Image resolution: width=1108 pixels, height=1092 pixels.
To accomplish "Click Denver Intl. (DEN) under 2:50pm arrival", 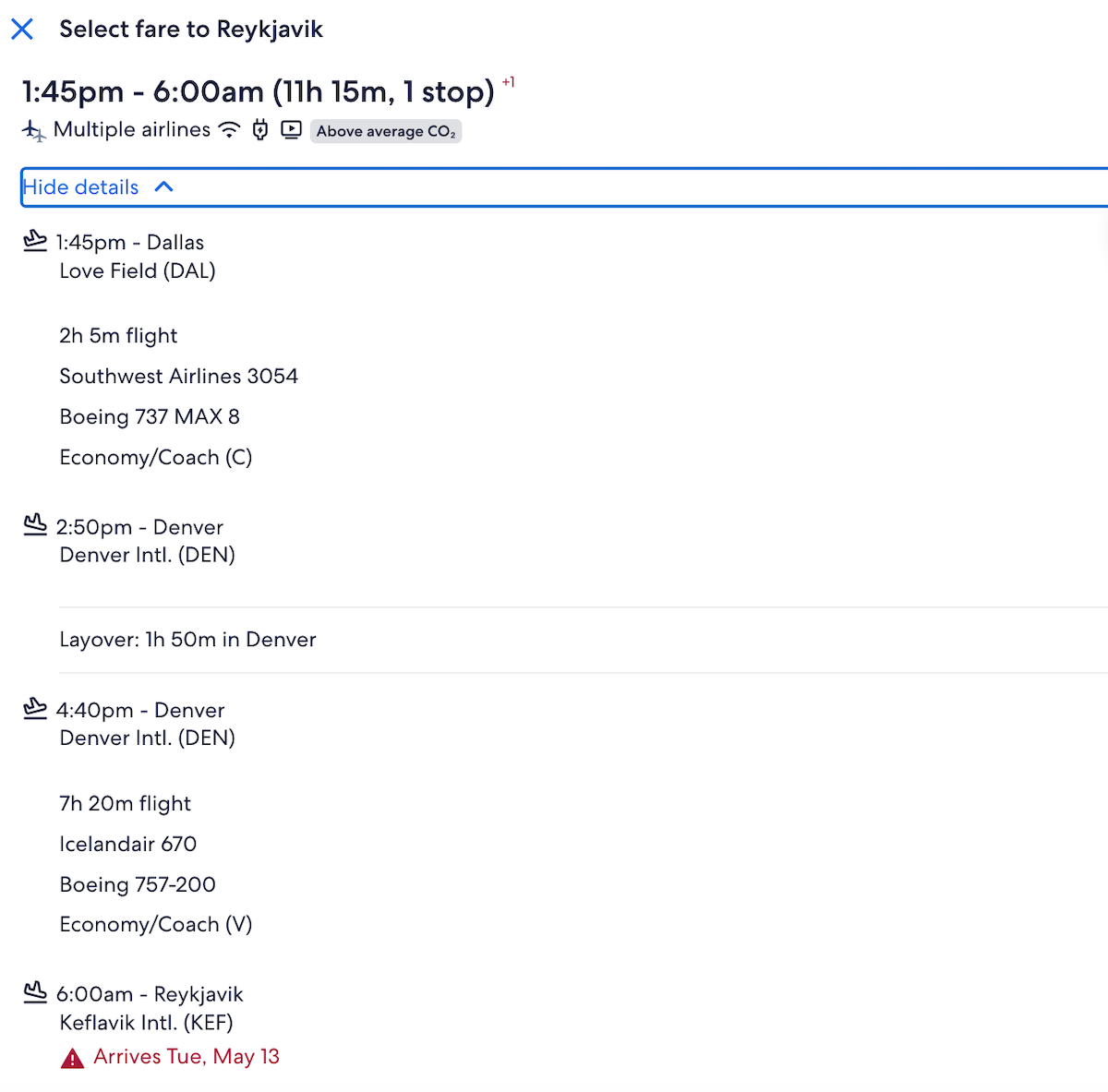I will click(x=148, y=556).
